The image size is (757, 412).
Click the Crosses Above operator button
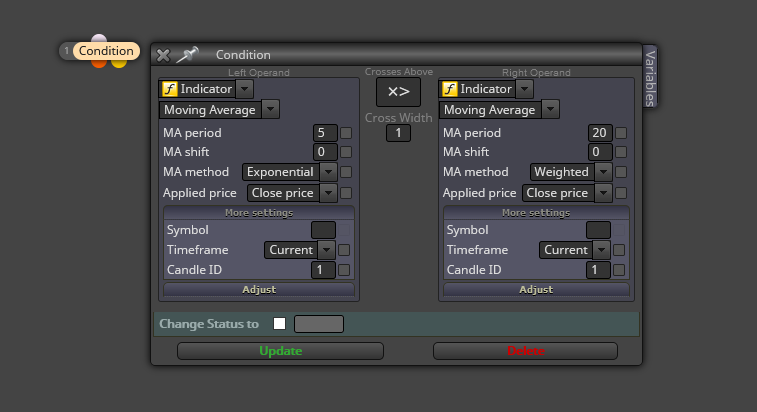point(398,92)
